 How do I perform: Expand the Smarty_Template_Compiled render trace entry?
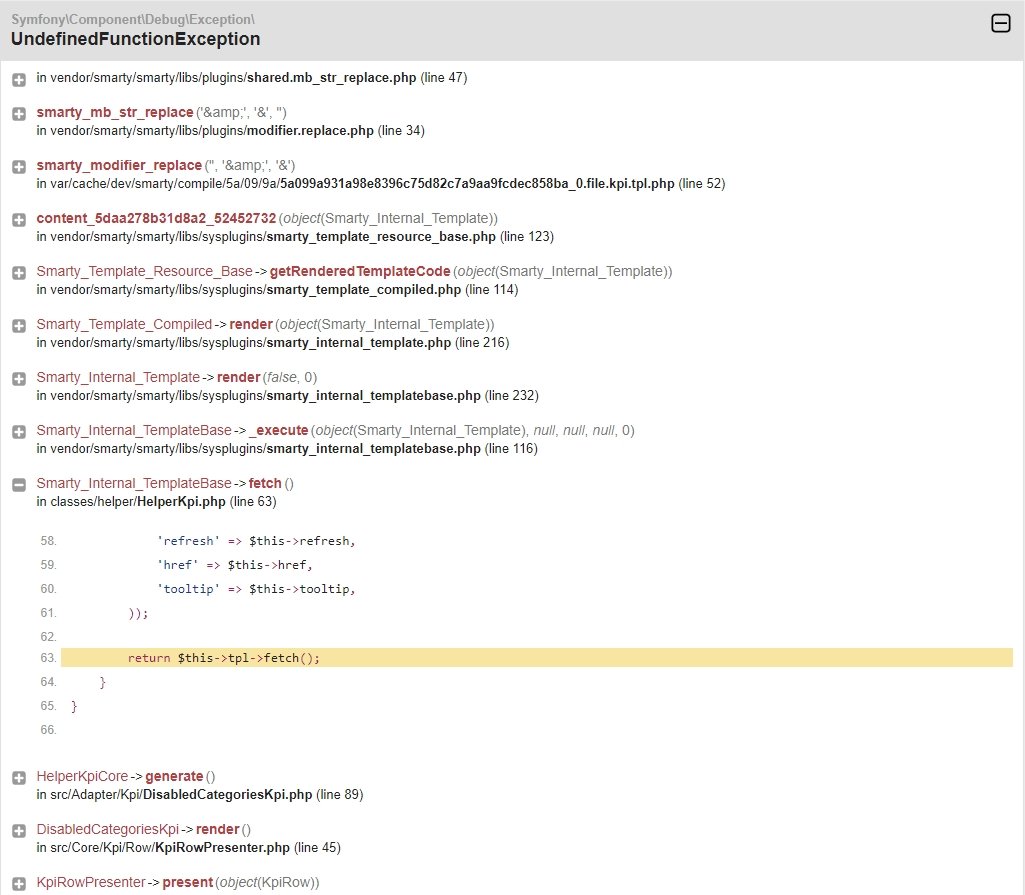pyautogui.click(x=19, y=326)
